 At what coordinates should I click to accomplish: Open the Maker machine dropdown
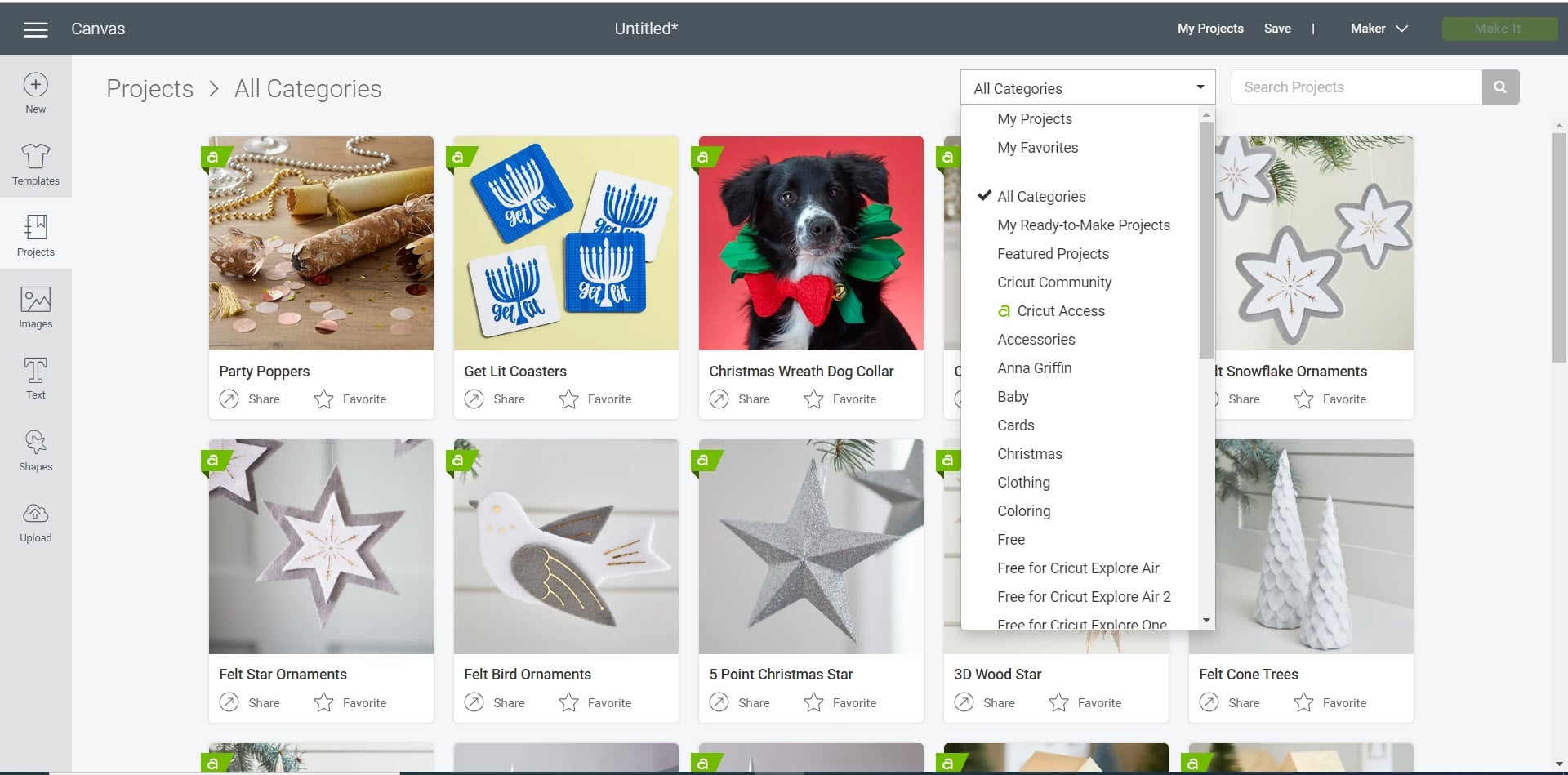point(1379,29)
